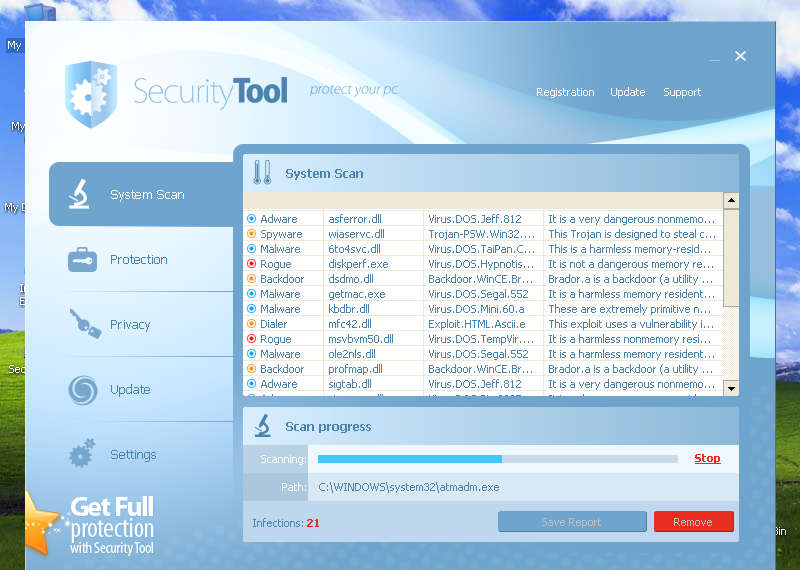This screenshot has width=800, height=570.
Task: Open the System Scan tab label
Action: pos(147,194)
